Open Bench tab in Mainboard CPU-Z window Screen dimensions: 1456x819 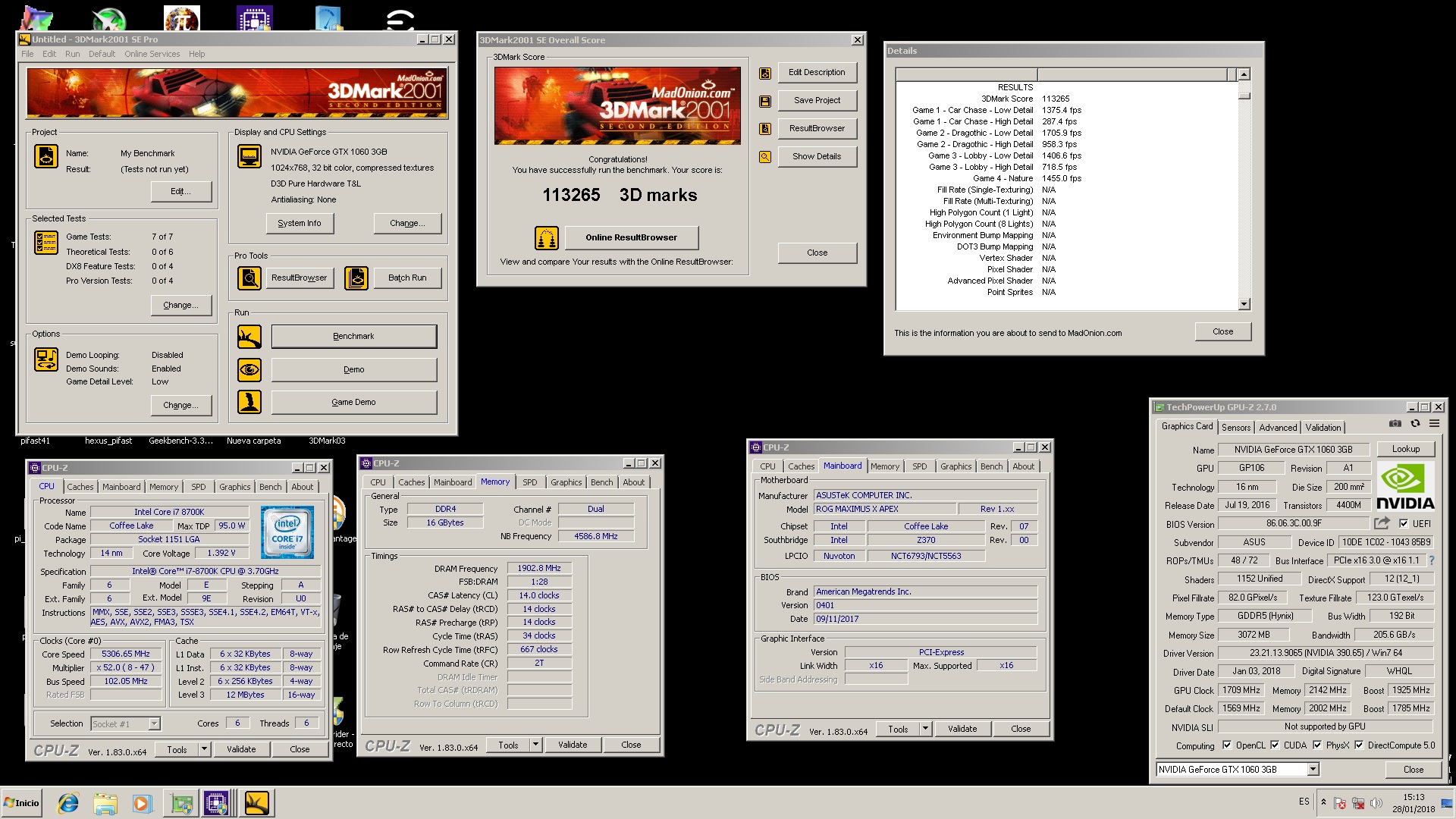pyautogui.click(x=991, y=466)
